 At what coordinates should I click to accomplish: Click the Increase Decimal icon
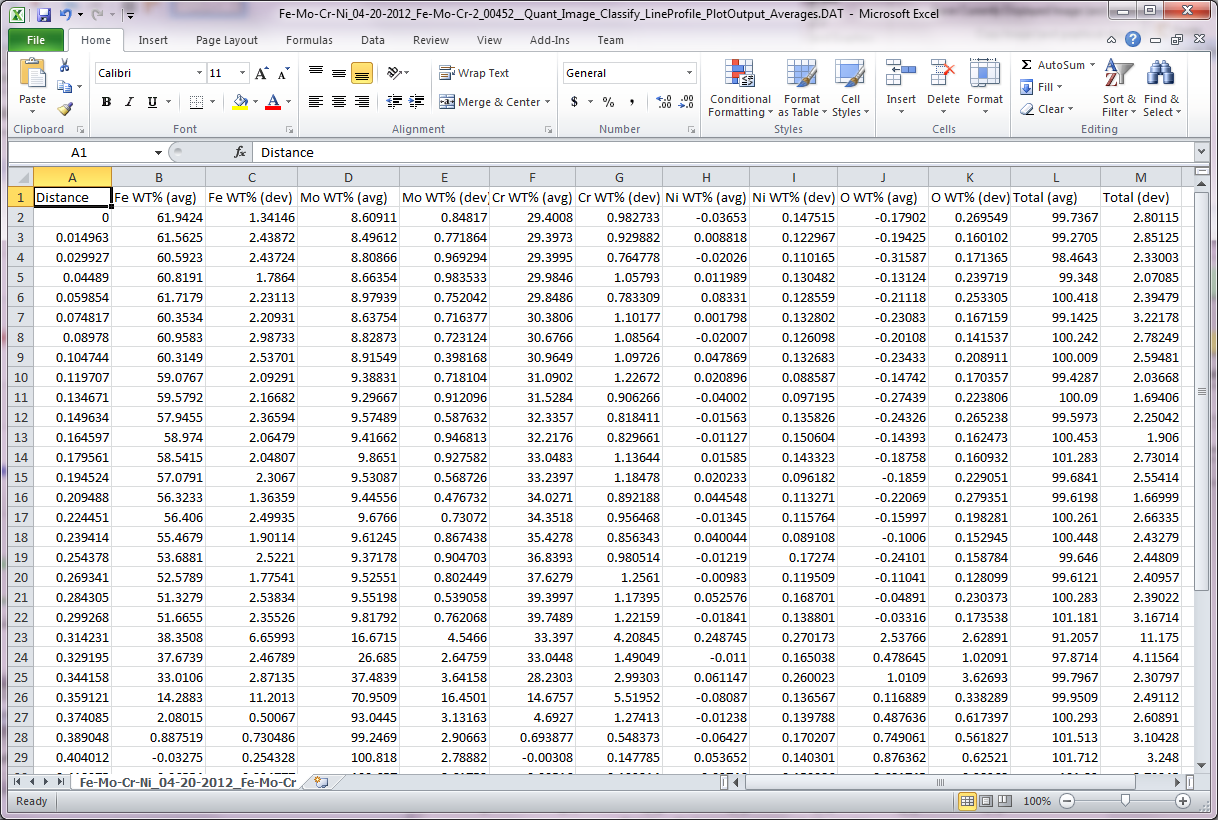click(x=663, y=102)
